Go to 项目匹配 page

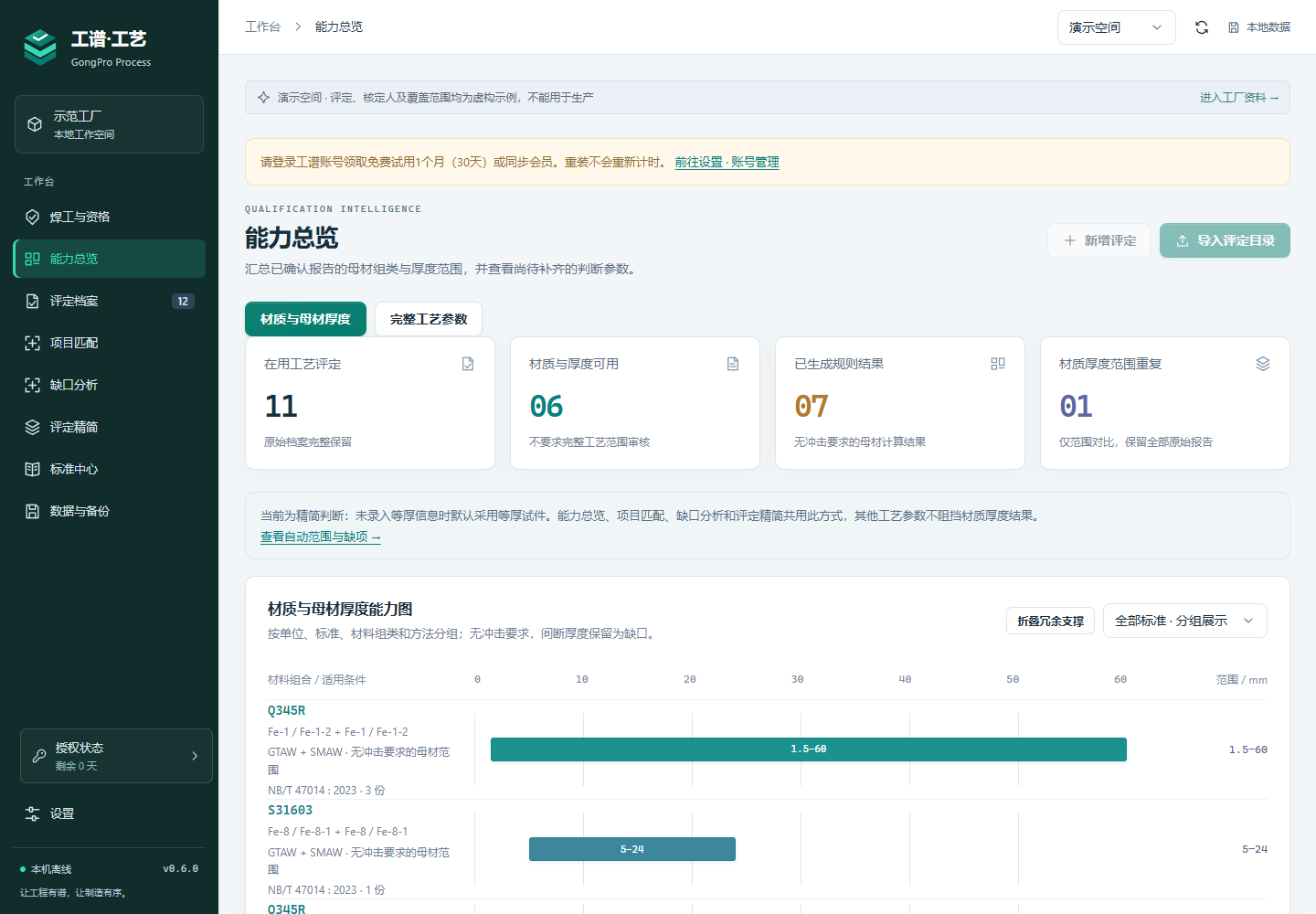pyautogui.click(x=110, y=343)
